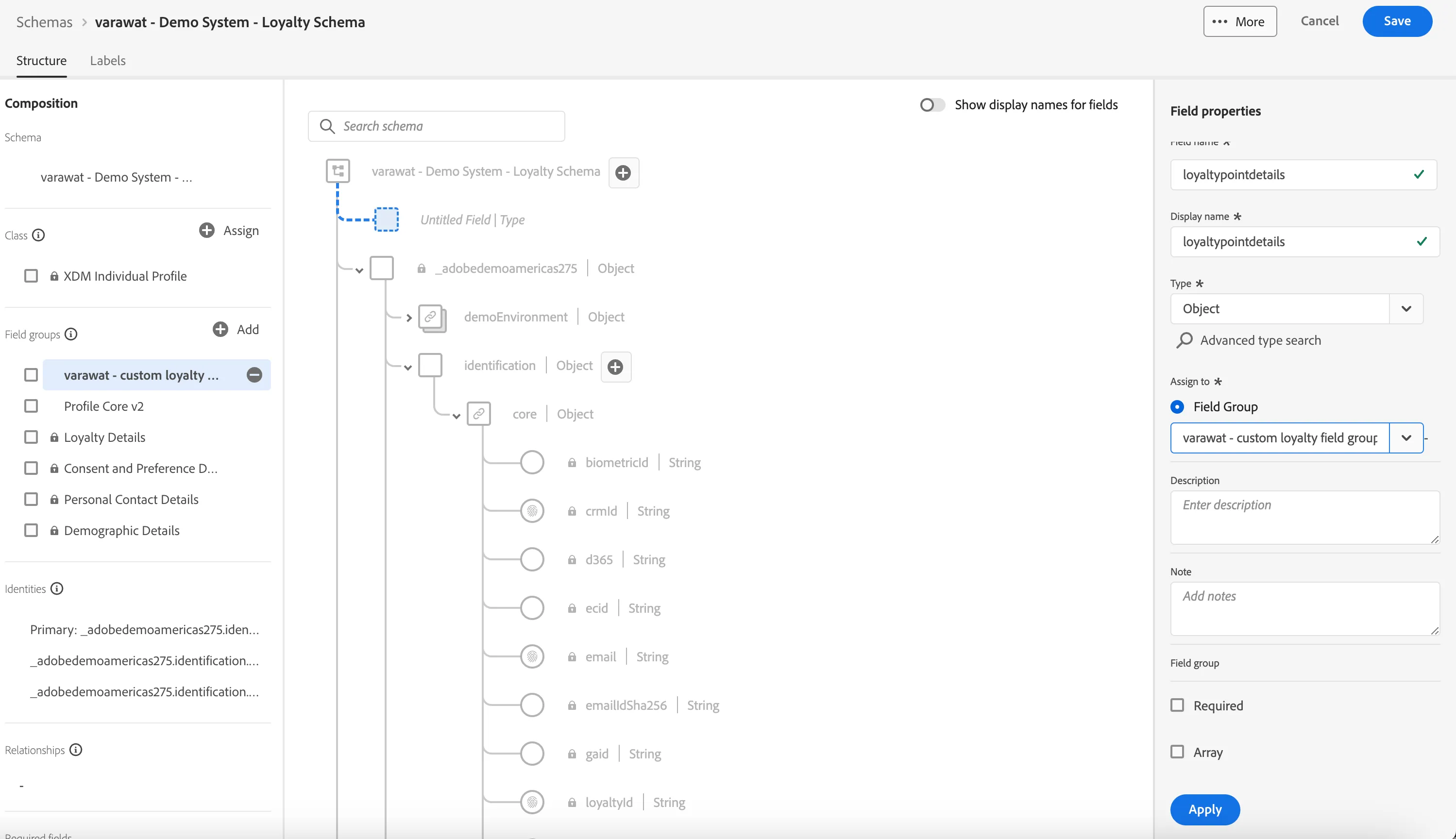This screenshot has width=1456, height=839.
Task: Click the magnifier icon for Advanced type search
Action: pyautogui.click(x=1184, y=340)
